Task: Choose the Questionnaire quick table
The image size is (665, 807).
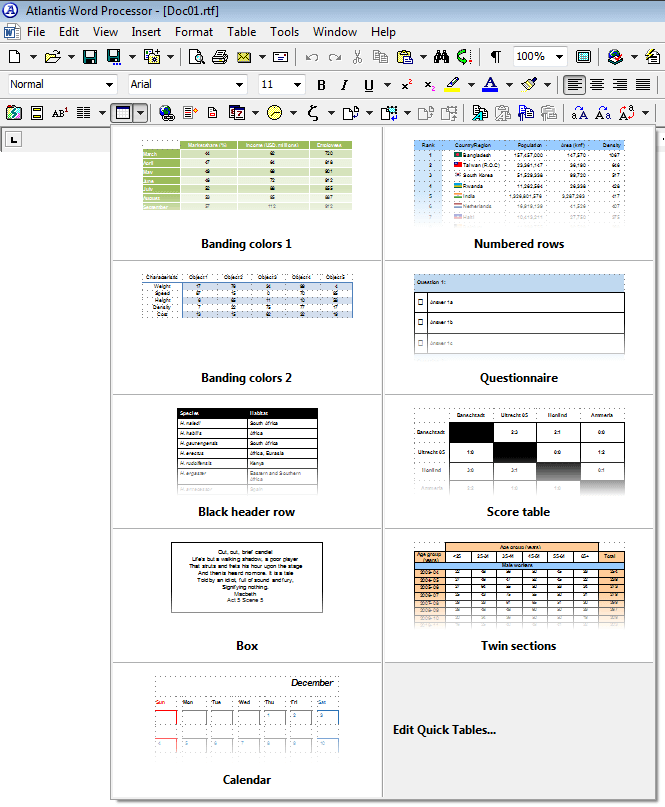Action: pos(519,328)
